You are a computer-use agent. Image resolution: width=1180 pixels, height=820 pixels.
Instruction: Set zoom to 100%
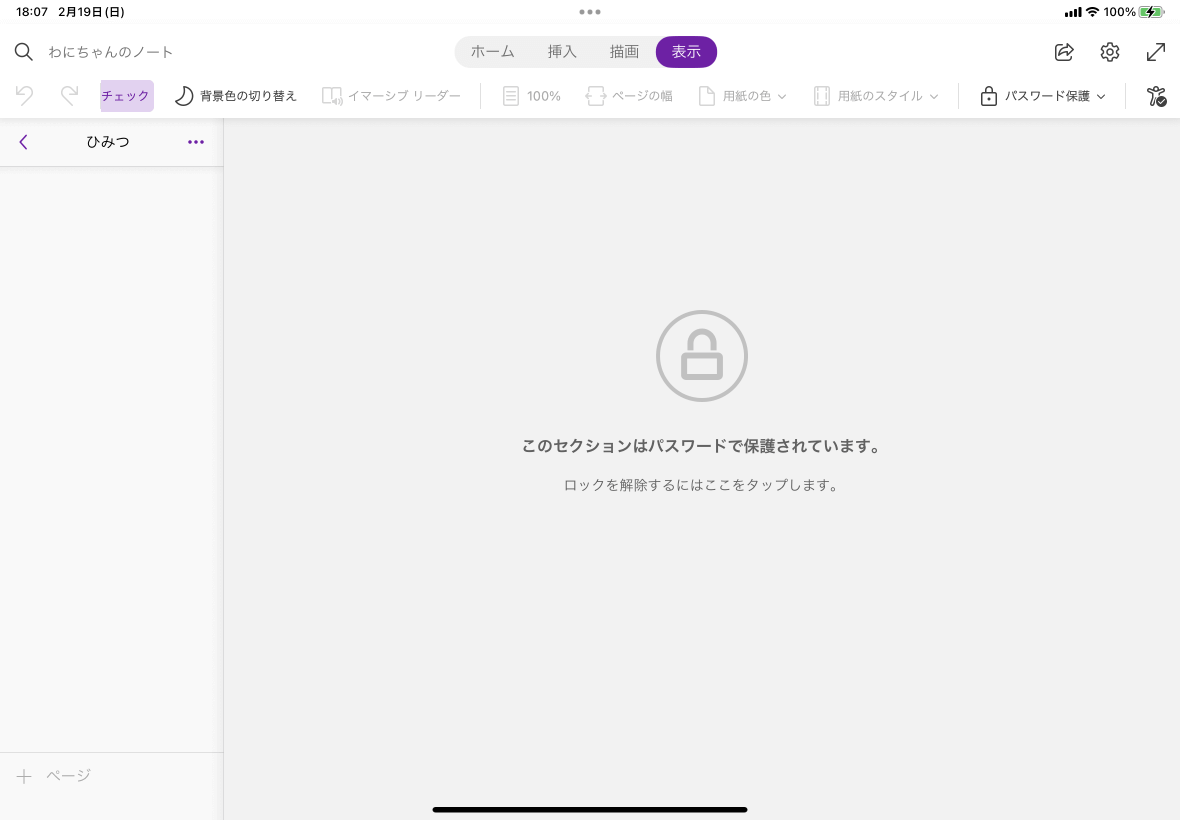tap(532, 96)
